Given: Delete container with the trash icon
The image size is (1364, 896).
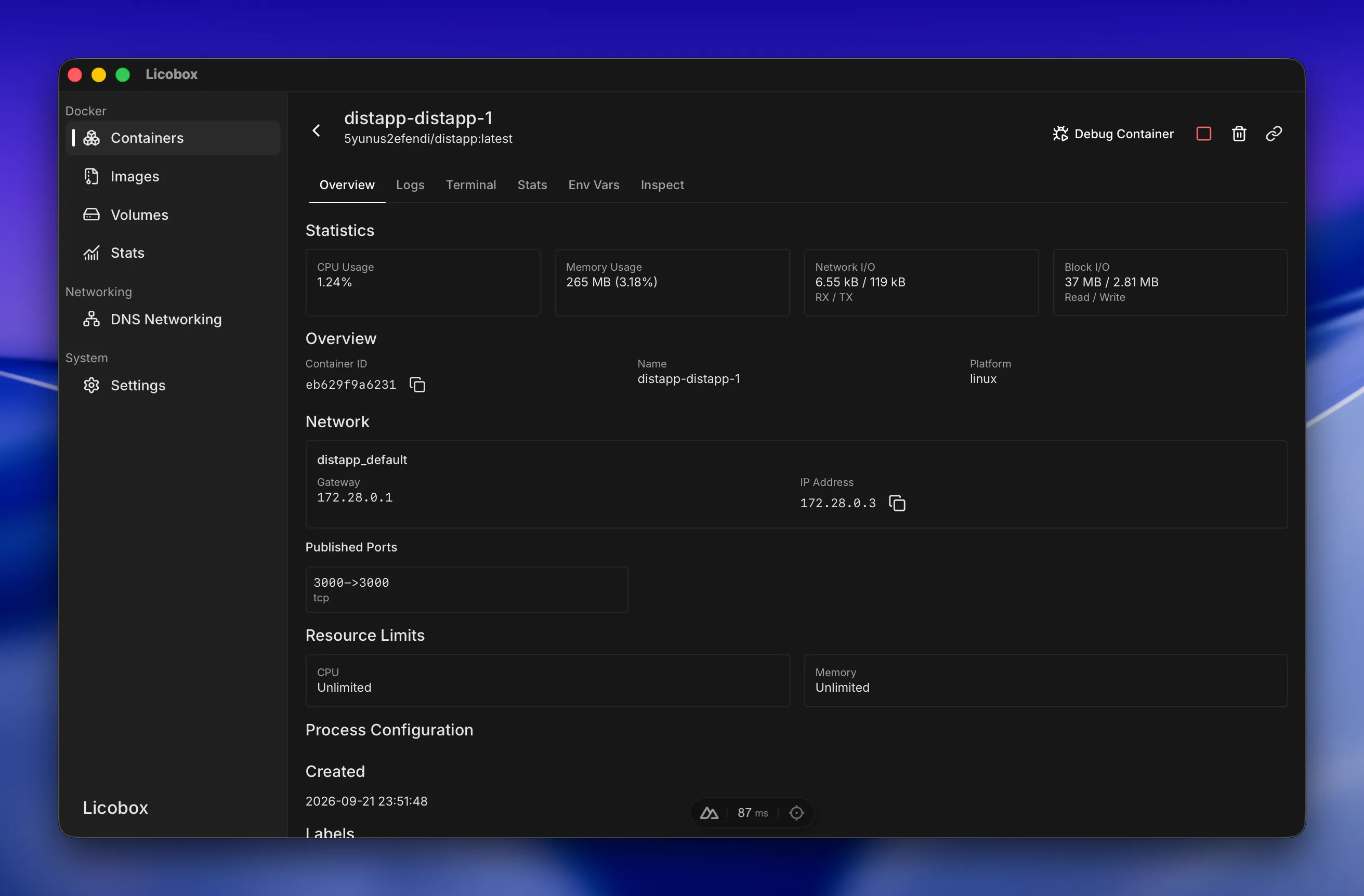Looking at the screenshot, I should pyautogui.click(x=1239, y=134).
